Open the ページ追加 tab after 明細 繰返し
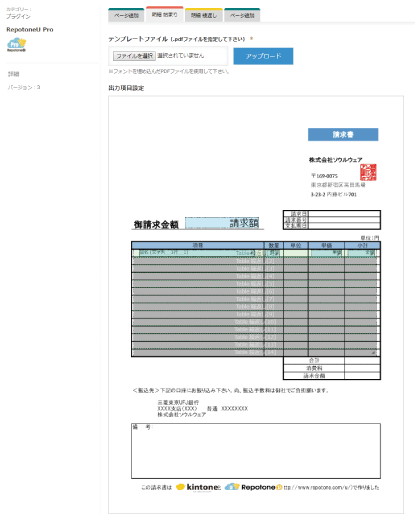Screen dimensions: 415x515 tap(242, 15)
